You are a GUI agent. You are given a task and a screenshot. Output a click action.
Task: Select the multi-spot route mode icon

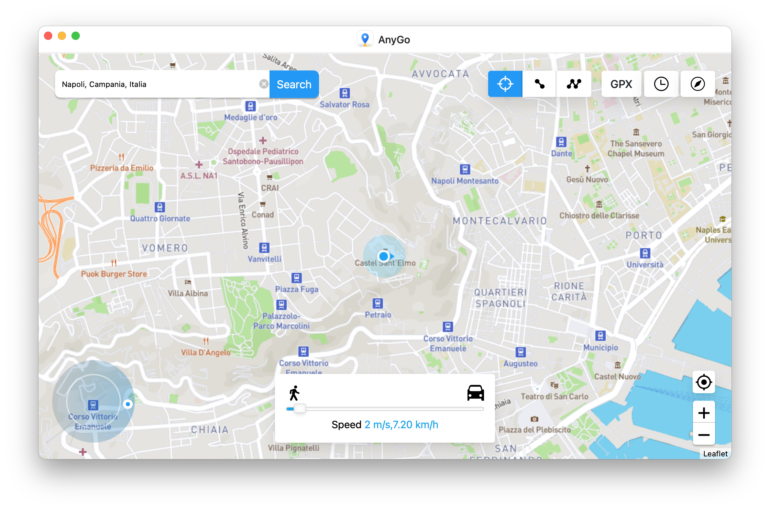[x=574, y=84]
